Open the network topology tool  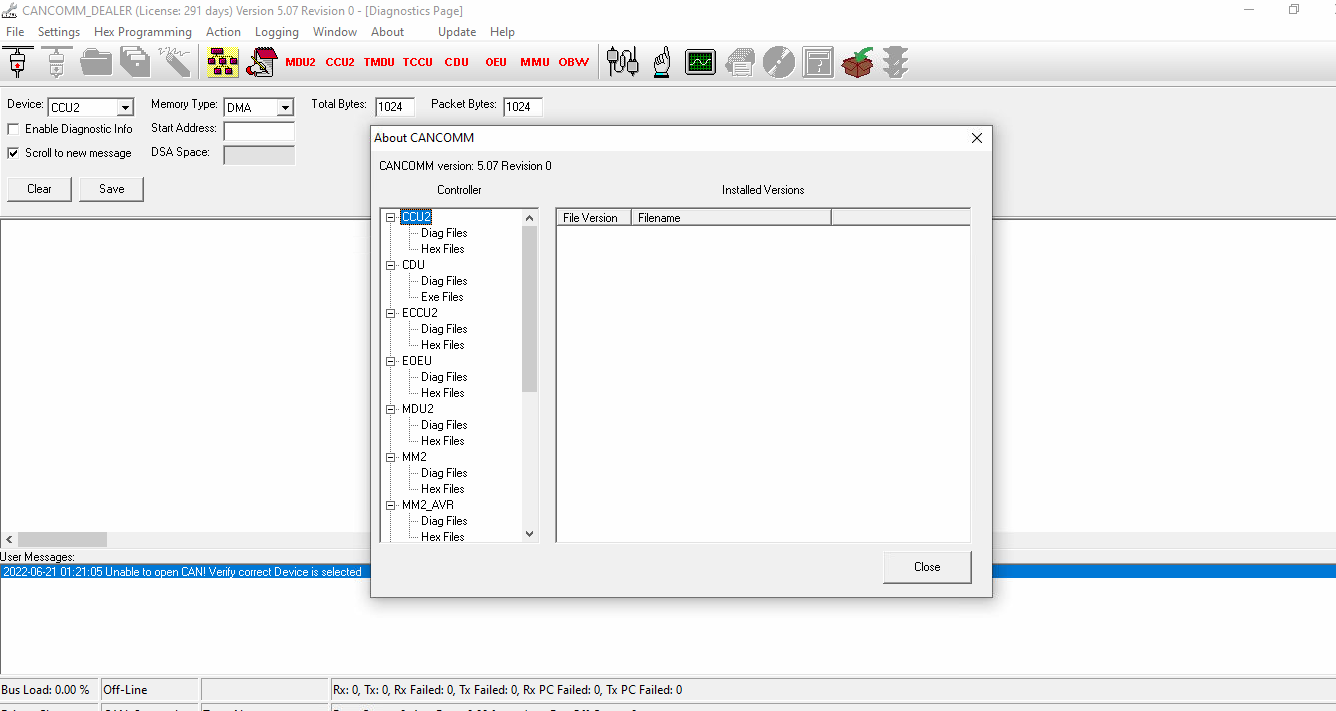coord(222,61)
